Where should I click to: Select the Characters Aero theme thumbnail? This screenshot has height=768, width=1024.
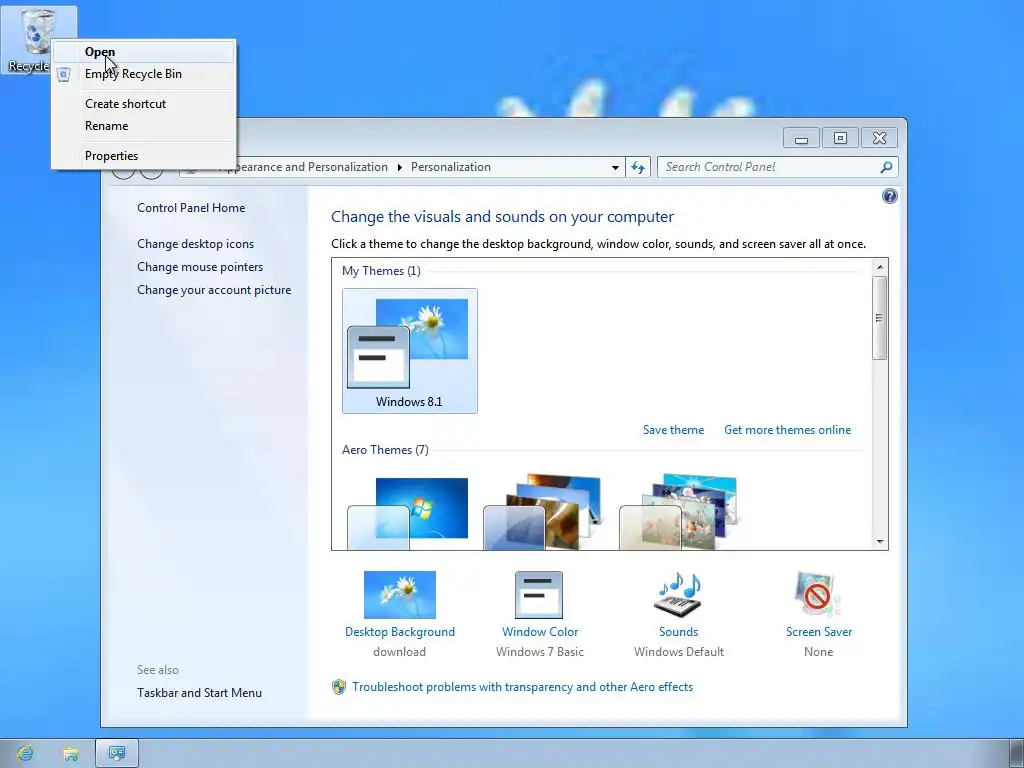(679, 513)
